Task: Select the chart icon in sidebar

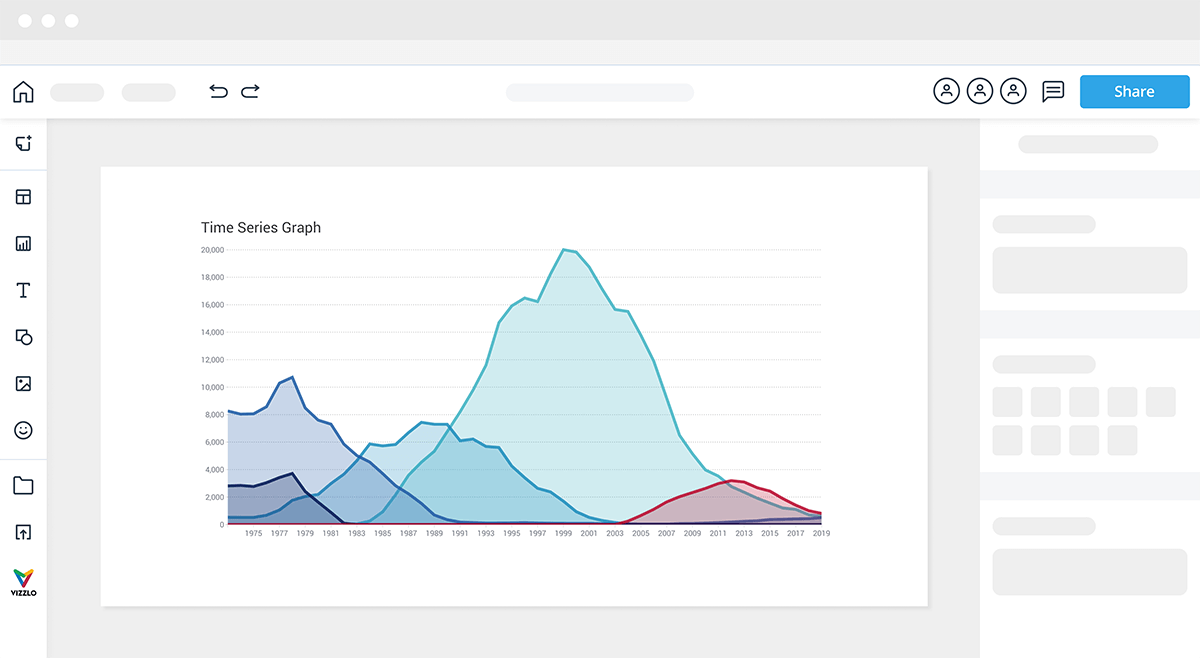Action: coord(23,243)
